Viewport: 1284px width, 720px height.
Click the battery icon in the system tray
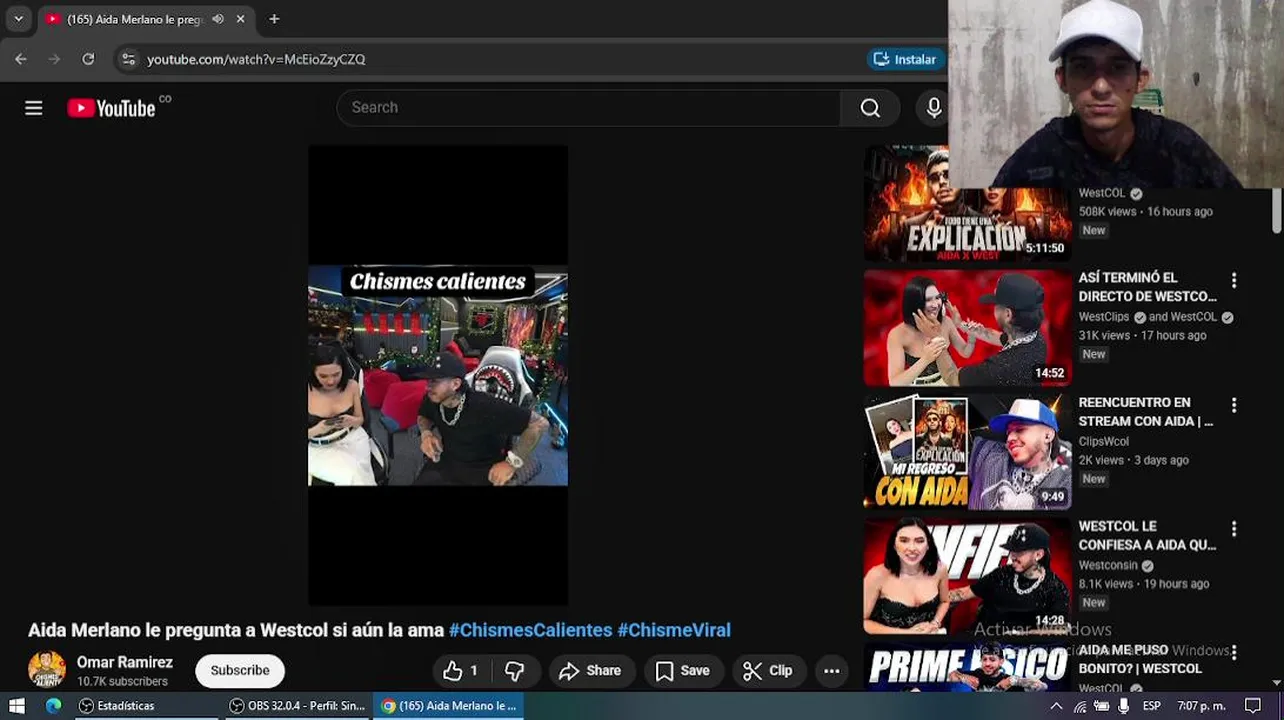(x=1101, y=706)
